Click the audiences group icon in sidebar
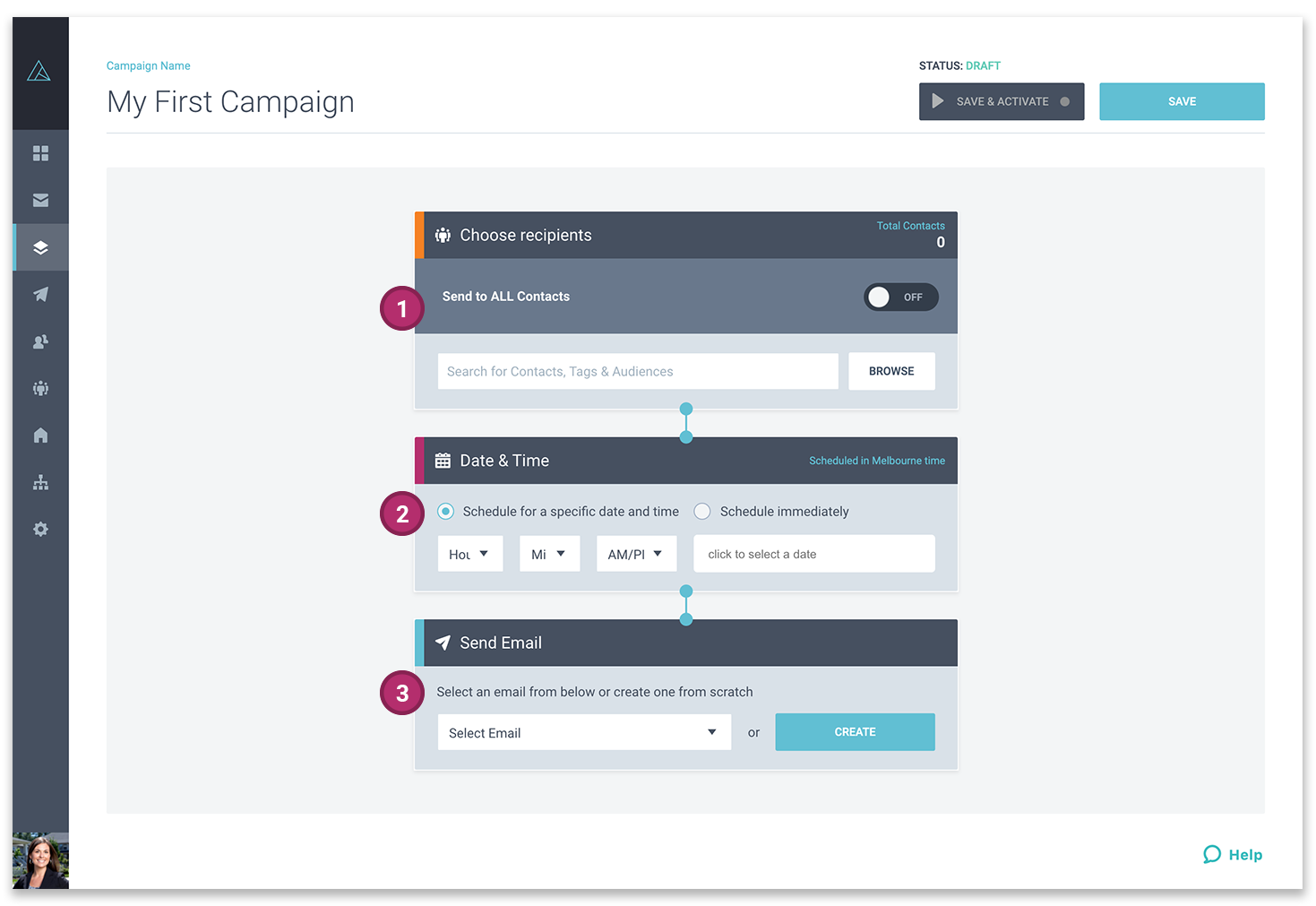 [x=40, y=388]
